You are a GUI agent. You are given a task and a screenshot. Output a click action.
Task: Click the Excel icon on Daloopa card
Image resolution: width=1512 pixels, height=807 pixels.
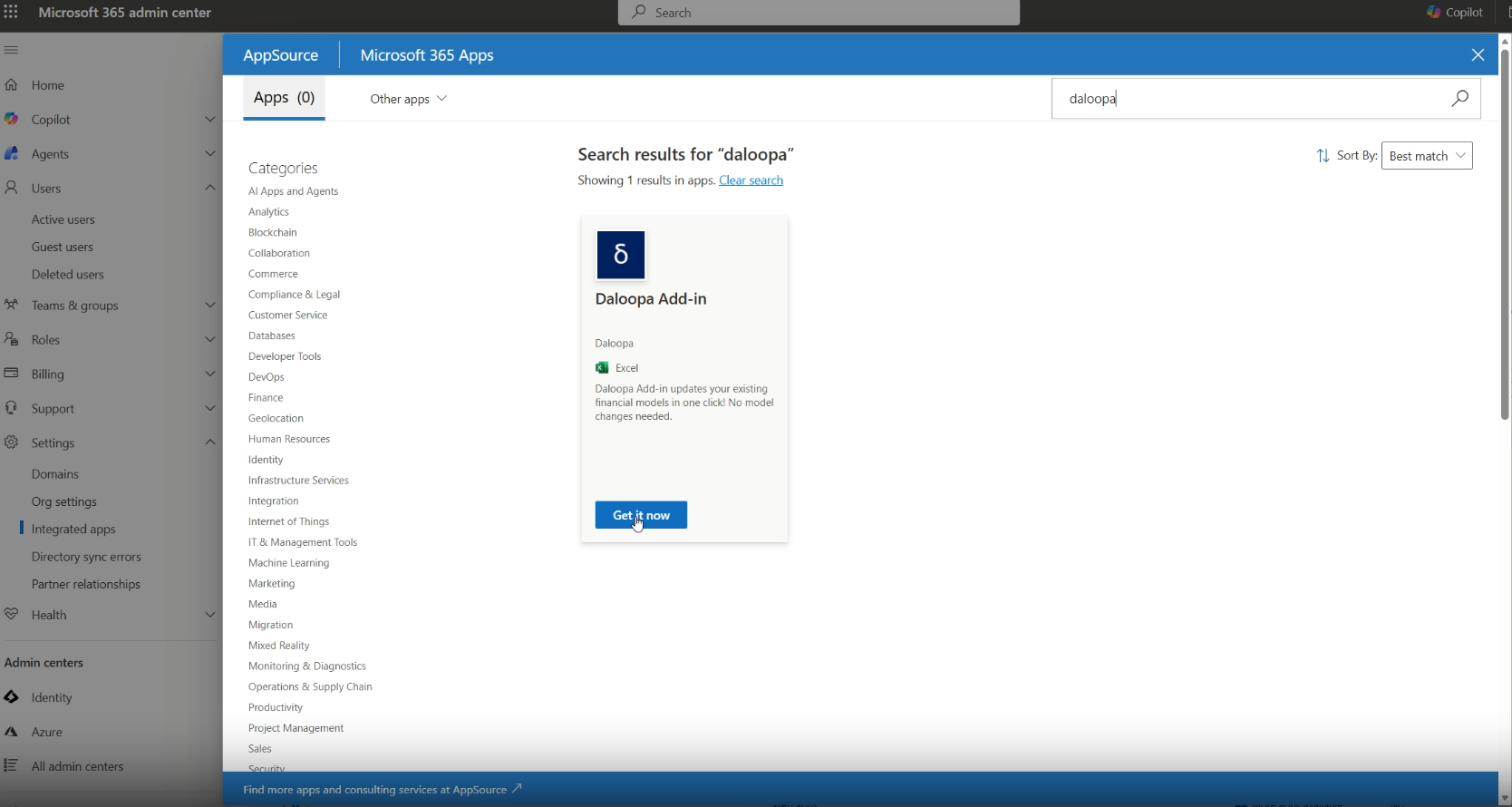[602, 367]
